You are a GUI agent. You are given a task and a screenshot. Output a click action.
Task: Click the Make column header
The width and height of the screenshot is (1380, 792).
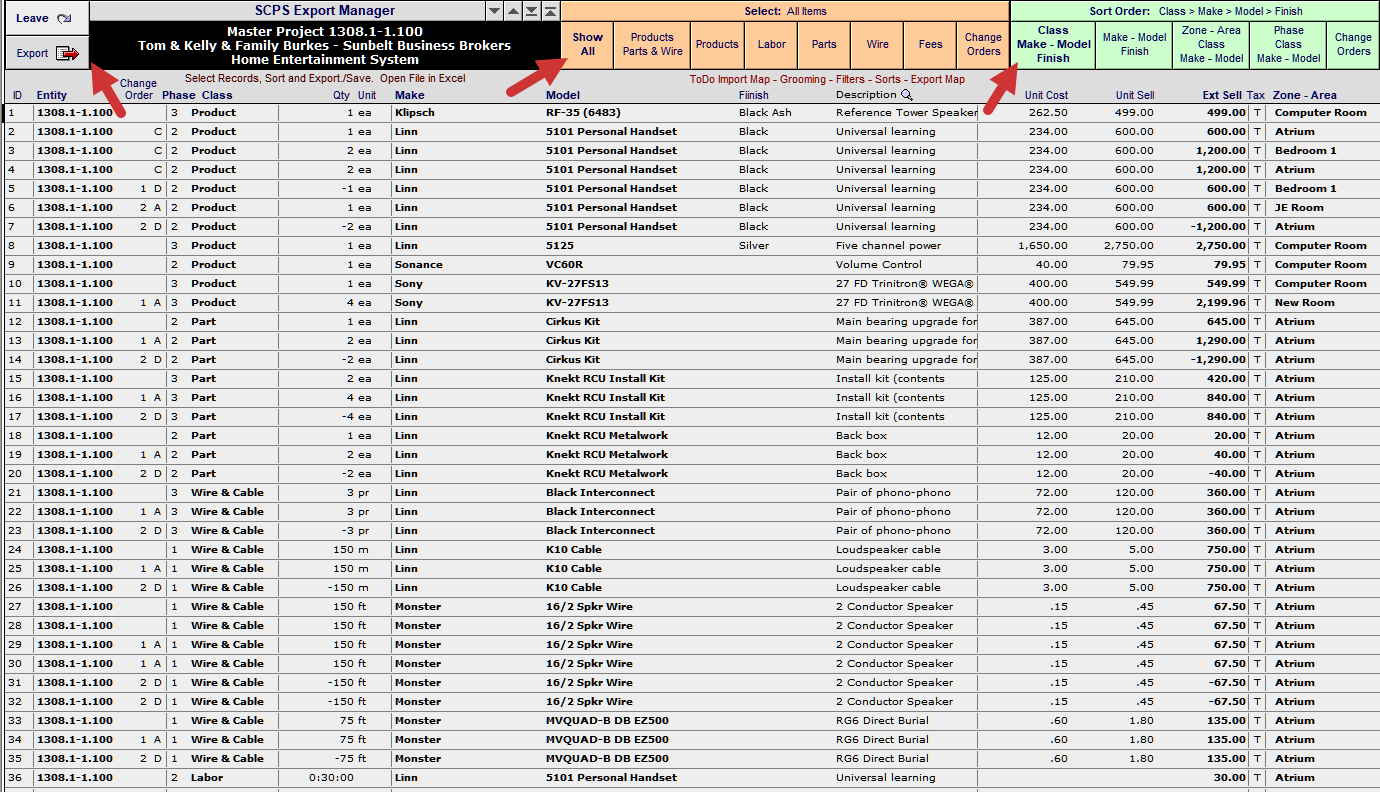click(x=409, y=96)
